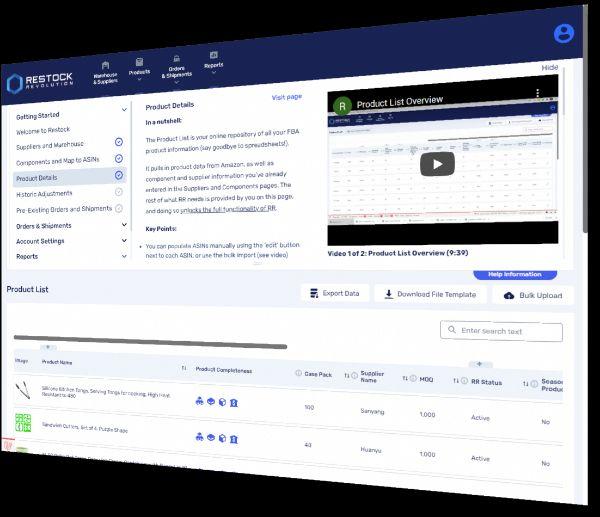Toggle Suppliers and Warehouse completion check
Viewport: 600px width, 517px height.
pyautogui.click(x=119, y=142)
